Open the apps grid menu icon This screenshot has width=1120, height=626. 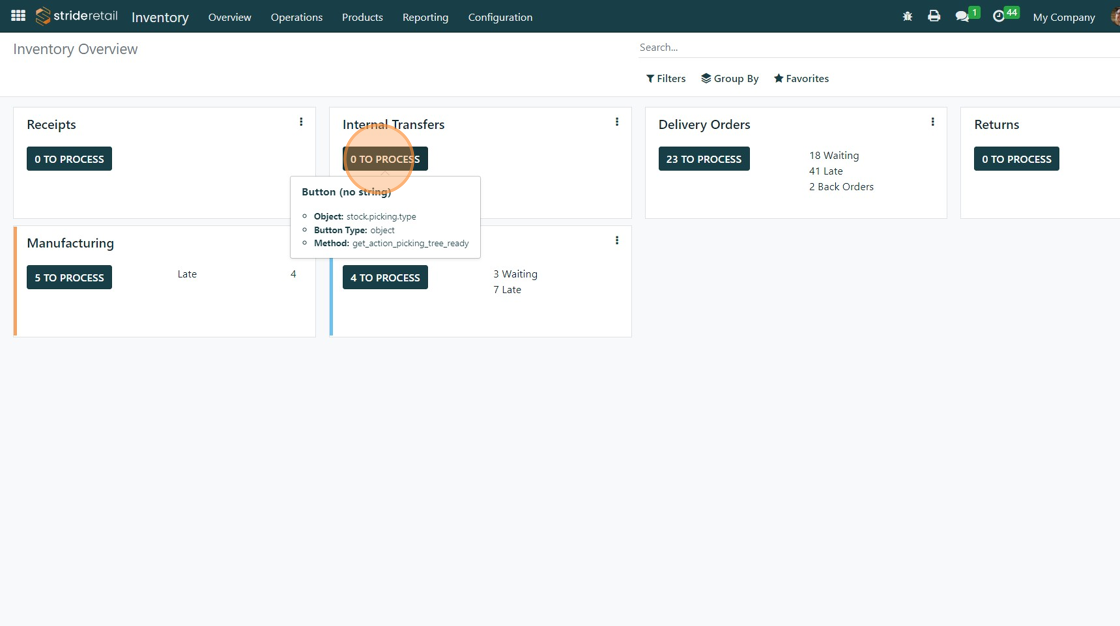(x=18, y=16)
